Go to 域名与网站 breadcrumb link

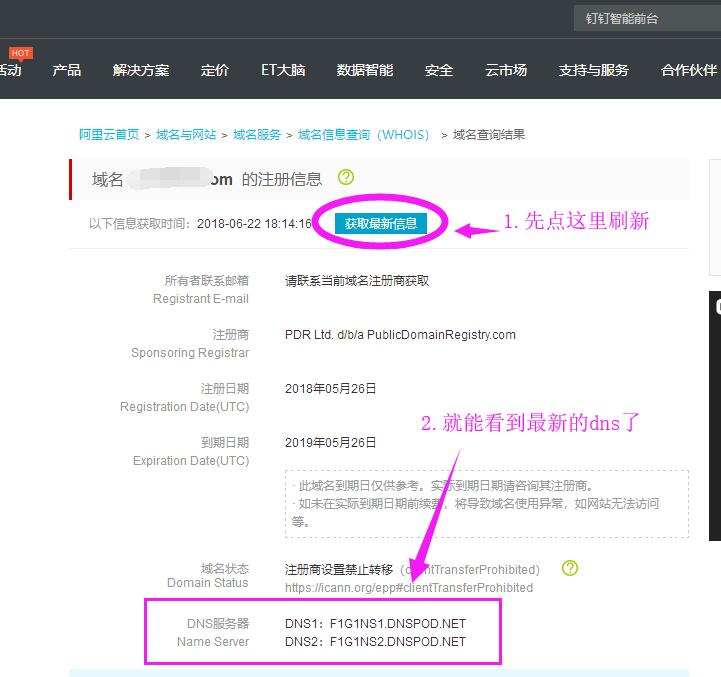[x=186, y=134]
